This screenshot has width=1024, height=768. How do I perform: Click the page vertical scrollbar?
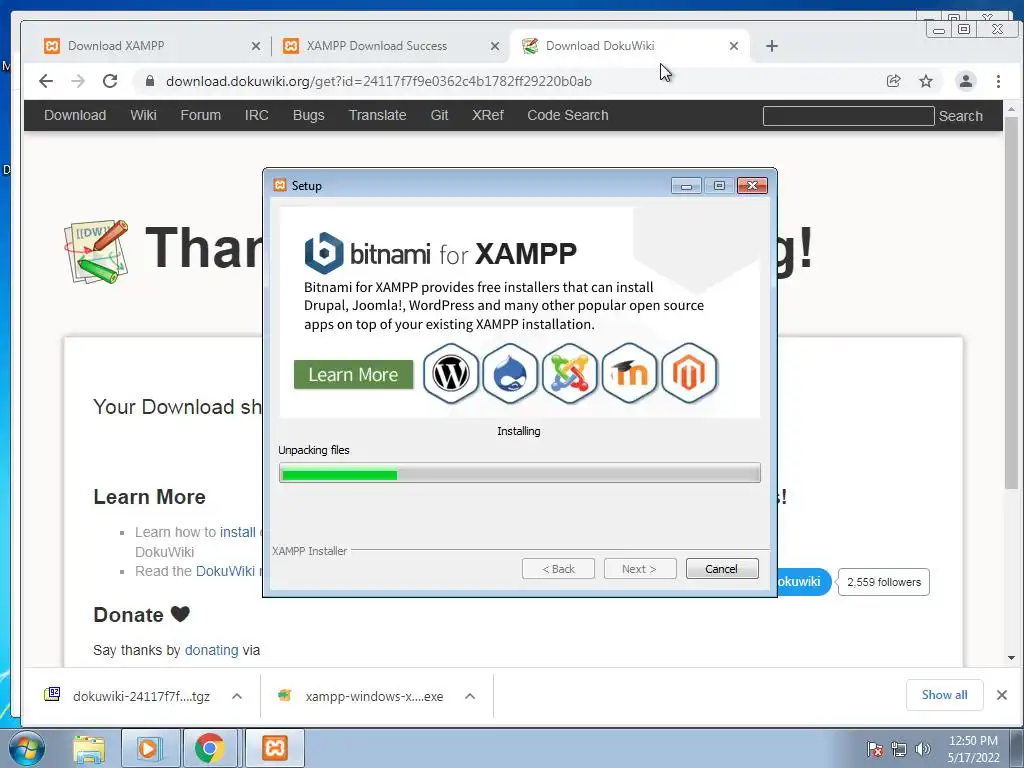[1011, 303]
